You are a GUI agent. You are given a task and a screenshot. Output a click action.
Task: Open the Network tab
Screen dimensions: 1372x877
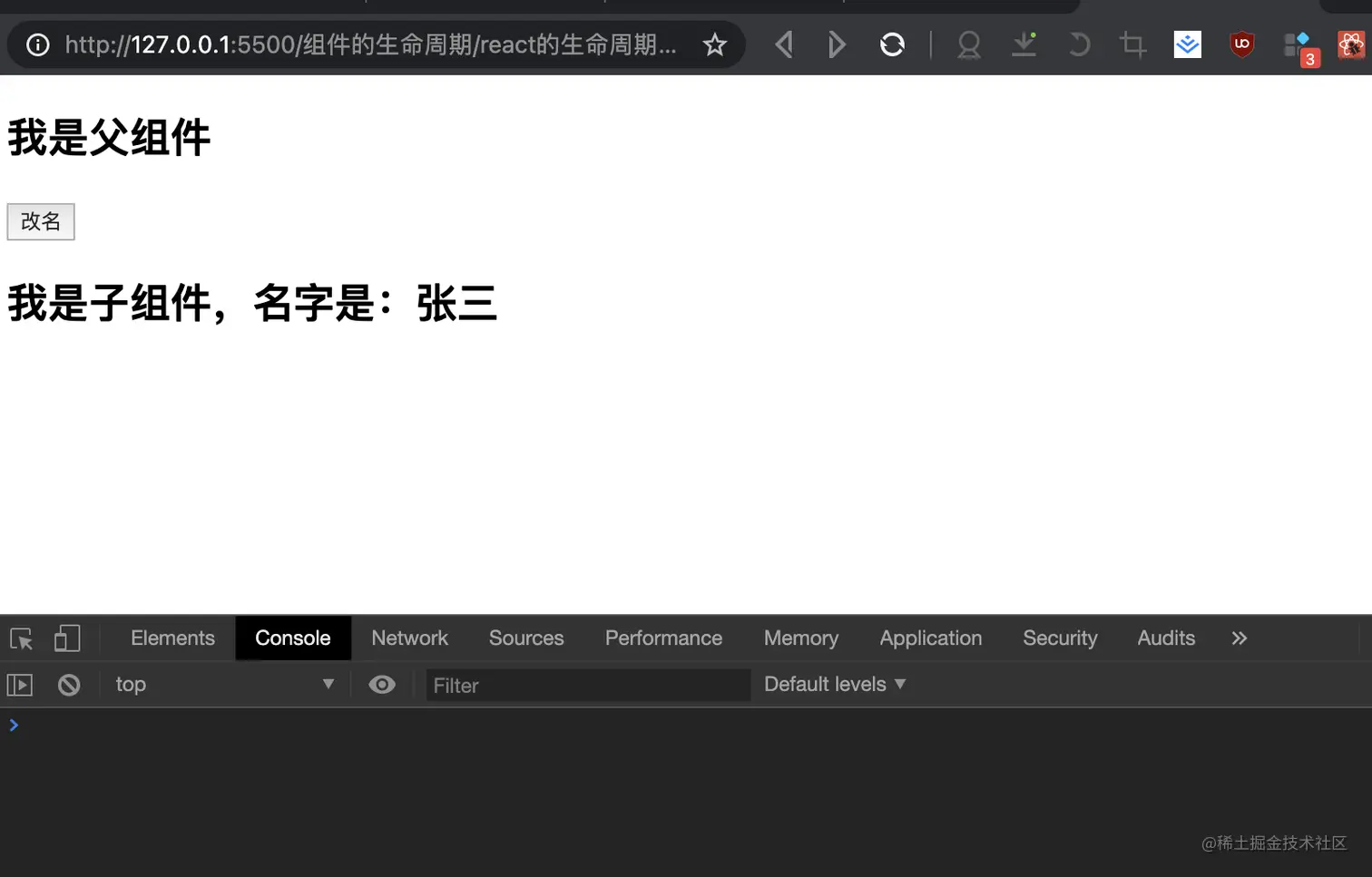(x=409, y=638)
